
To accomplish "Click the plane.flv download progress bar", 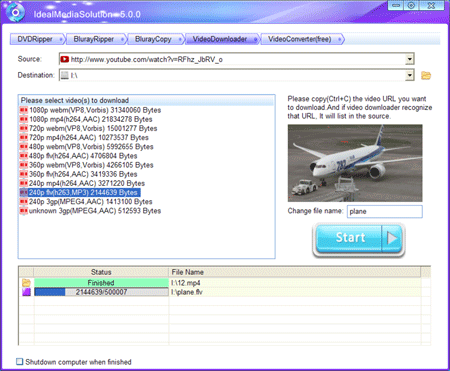I will pyautogui.click(x=101, y=292).
